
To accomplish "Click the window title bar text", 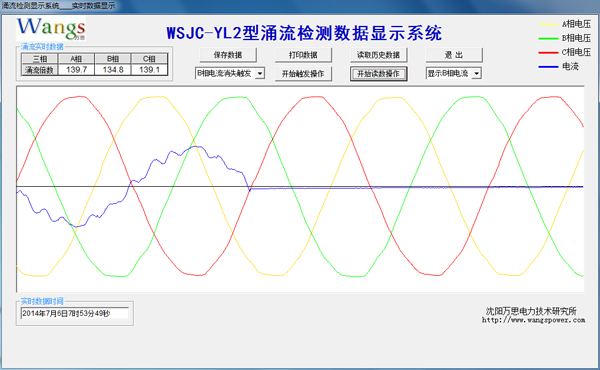I will coord(58,5).
